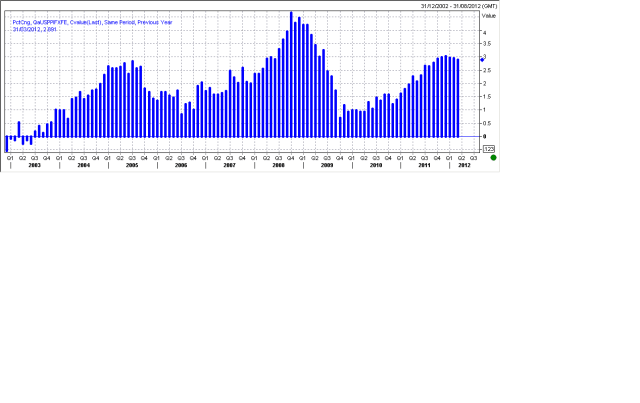
Task: Click the 0 value on the y-axis
Action: click(484, 135)
